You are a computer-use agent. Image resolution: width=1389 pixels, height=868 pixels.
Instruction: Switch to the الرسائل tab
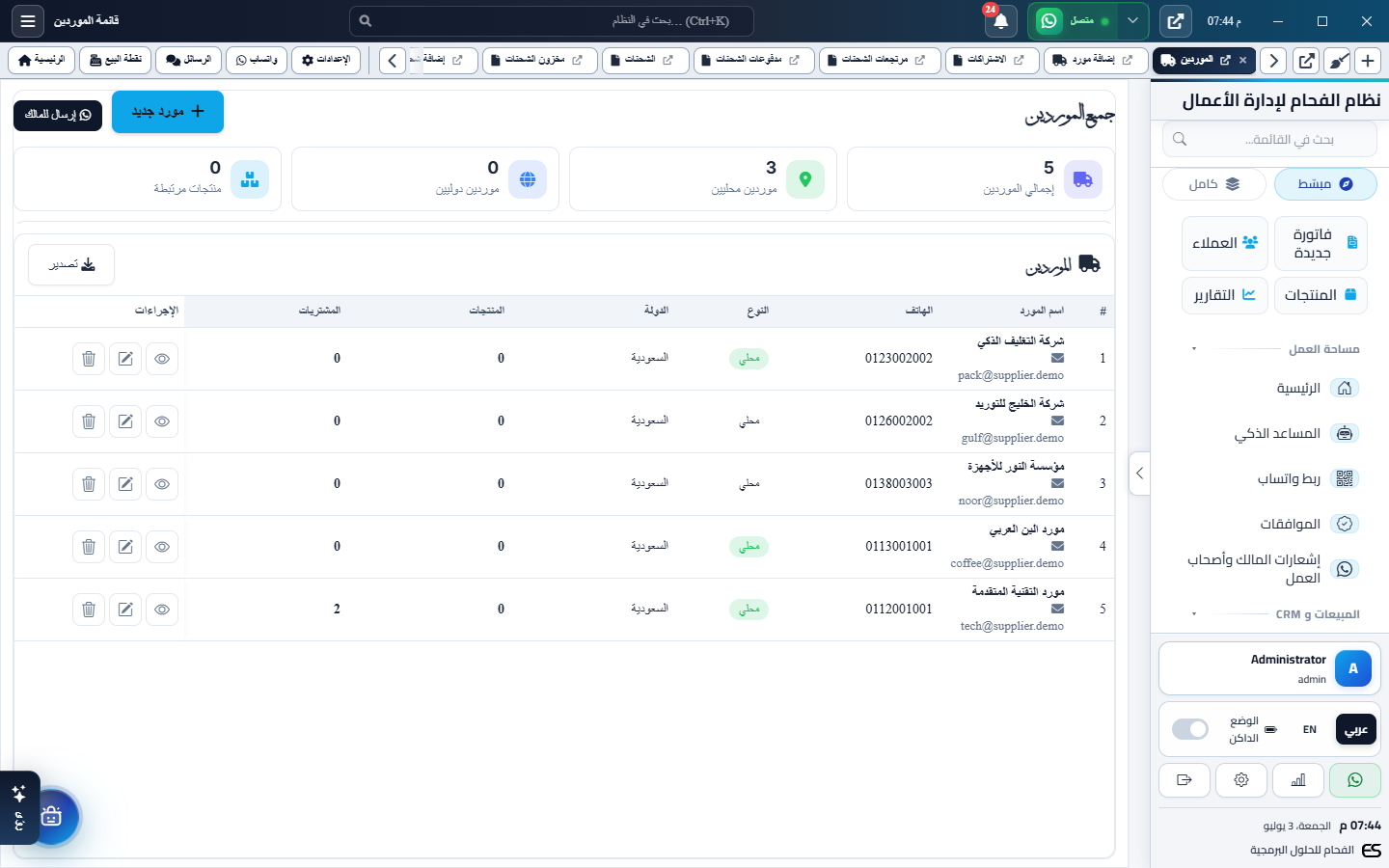coord(188,60)
